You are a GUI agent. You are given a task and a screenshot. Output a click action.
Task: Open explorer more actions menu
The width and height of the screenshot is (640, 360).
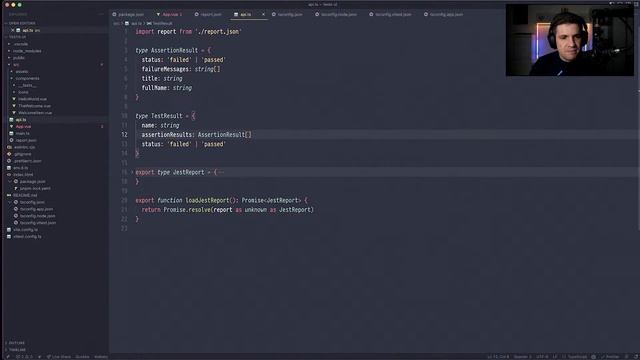coord(101,14)
